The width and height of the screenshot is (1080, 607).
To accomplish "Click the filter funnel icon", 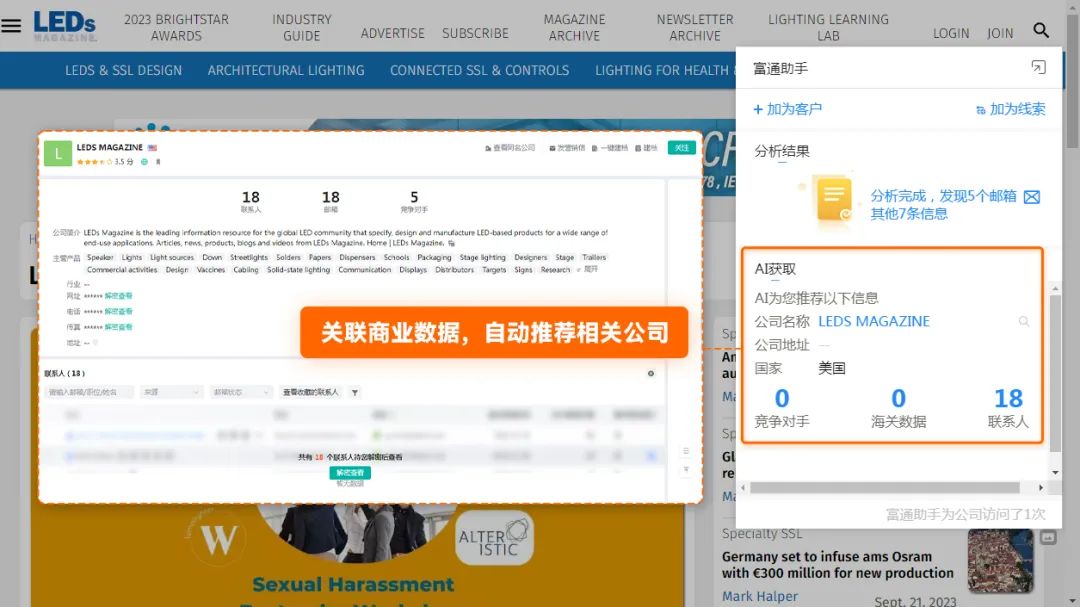I will [x=355, y=393].
